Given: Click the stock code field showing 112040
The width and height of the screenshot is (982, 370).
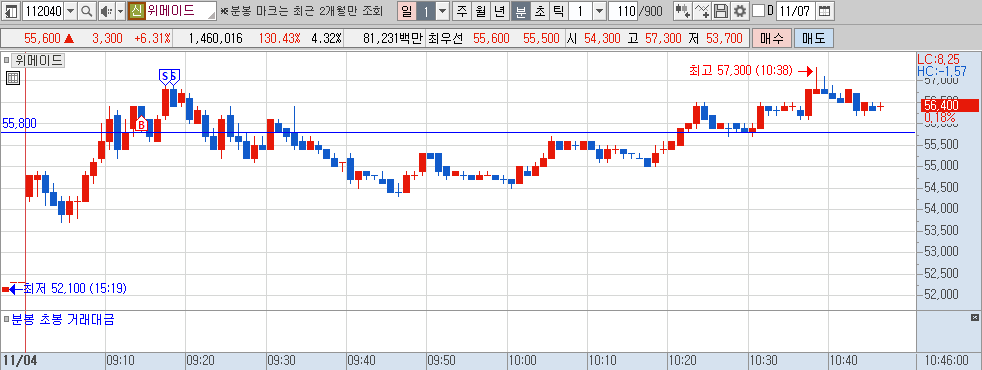Looking at the screenshot, I should [x=42, y=11].
